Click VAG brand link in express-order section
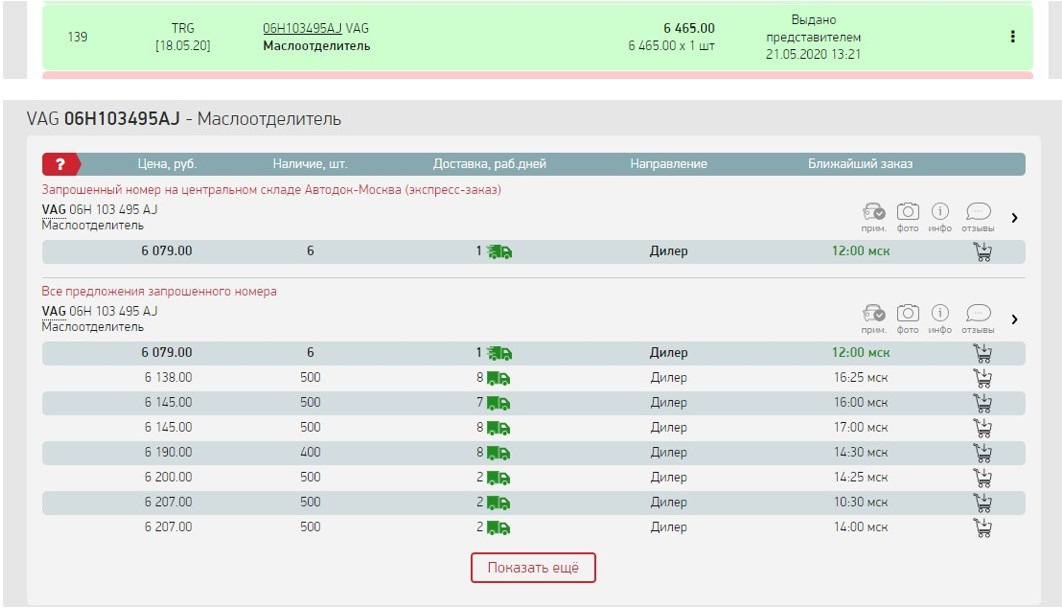The image size is (1062, 608). pyautogui.click(x=53, y=210)
